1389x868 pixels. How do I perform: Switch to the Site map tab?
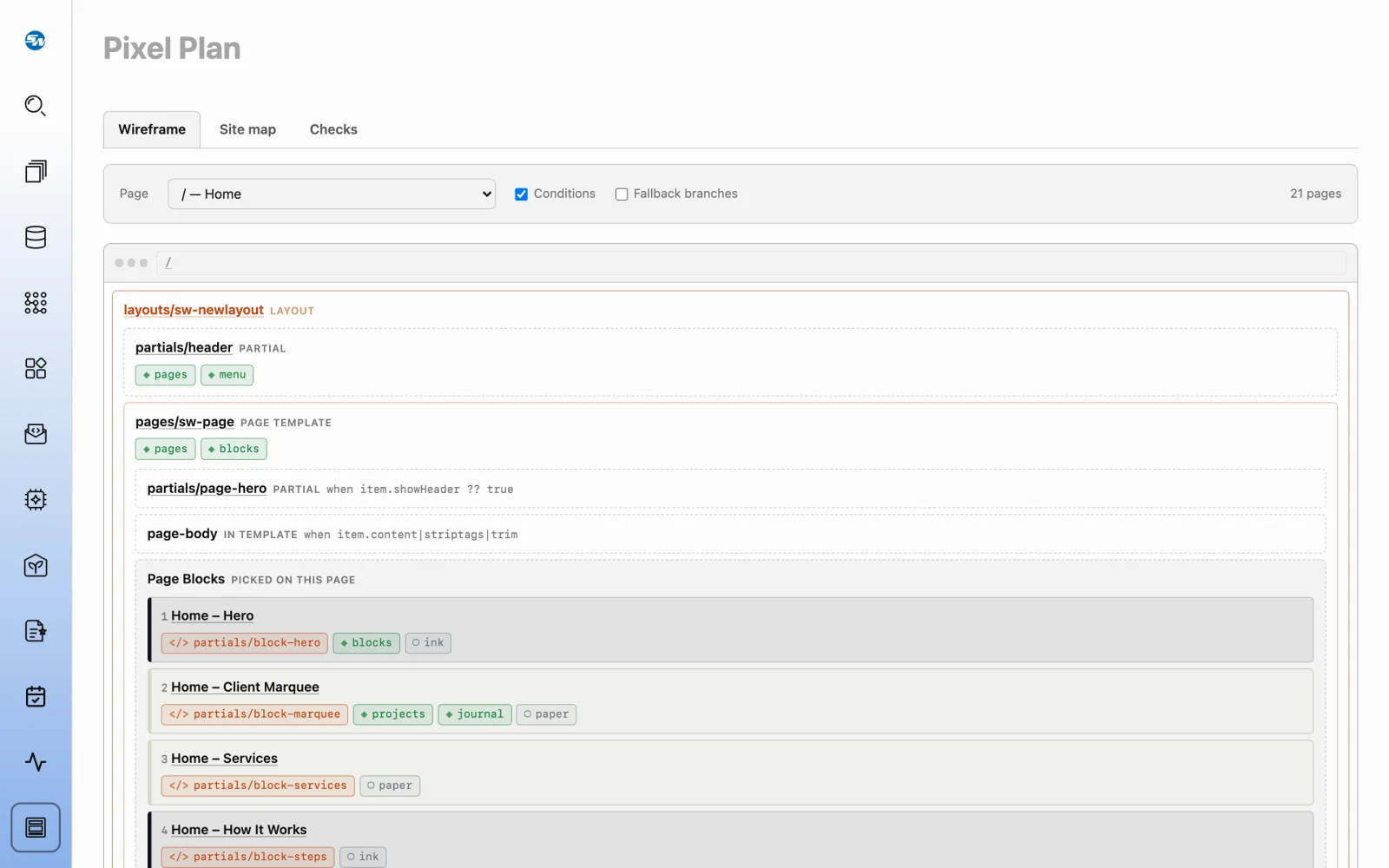(247, 129)
